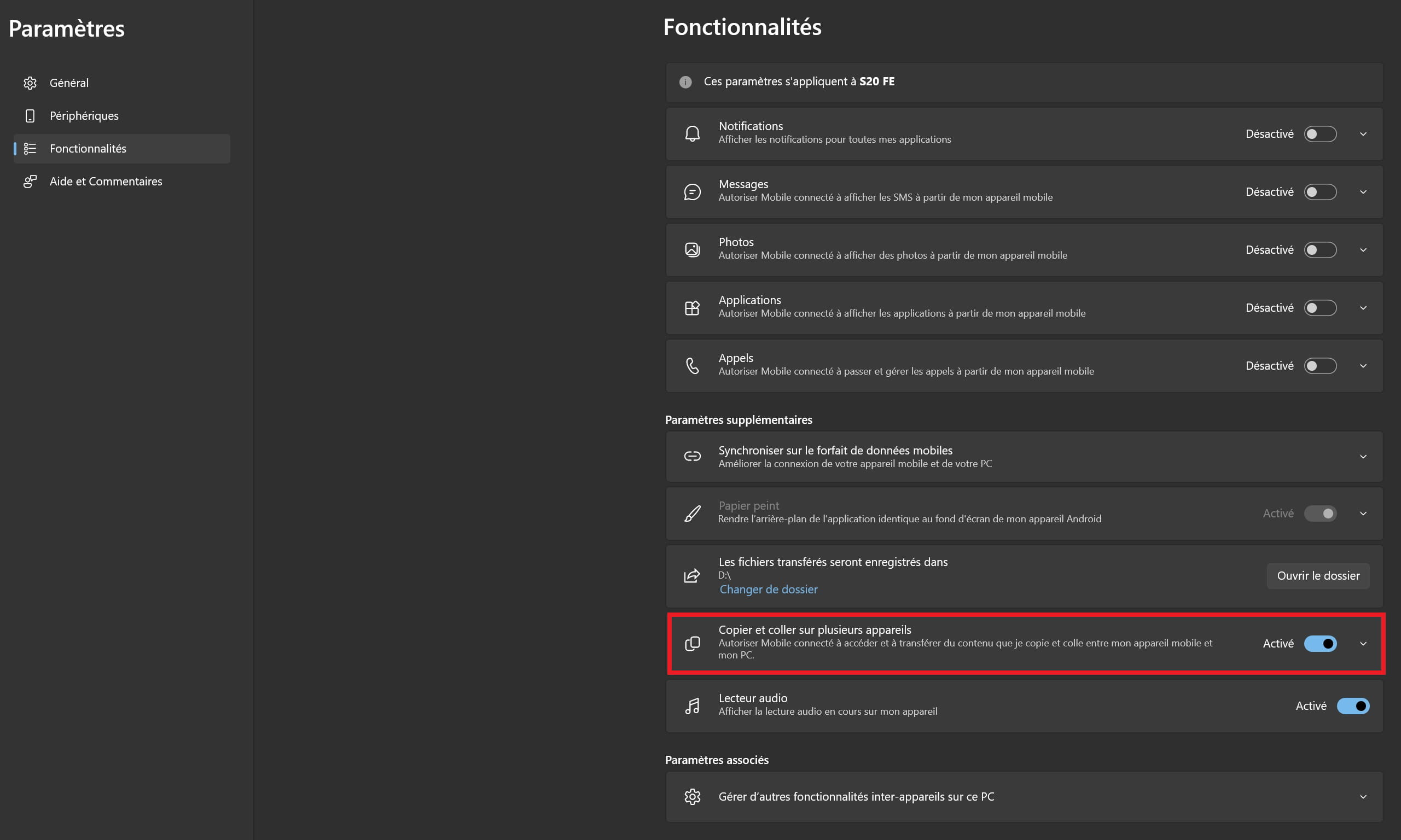Turn on the Messages toggle
The image size is (1401, 840).
pos(1319,192)
